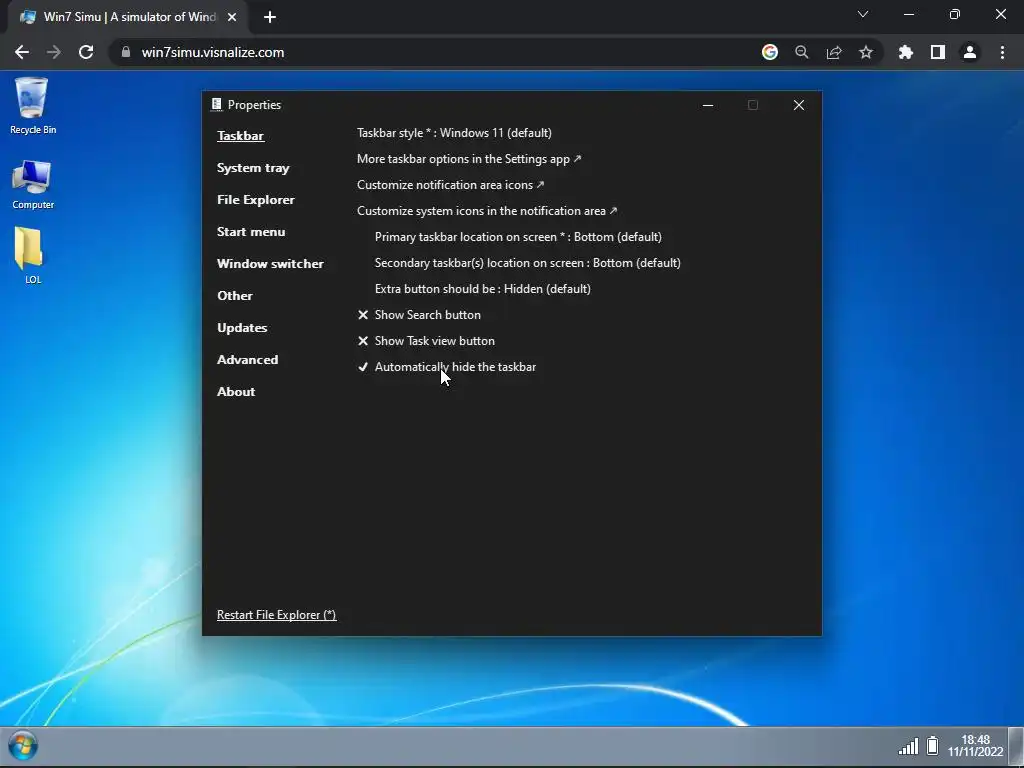The image size is (1024, 768).
Task: Open Customize notification area icons link
Action: [450, 185]
